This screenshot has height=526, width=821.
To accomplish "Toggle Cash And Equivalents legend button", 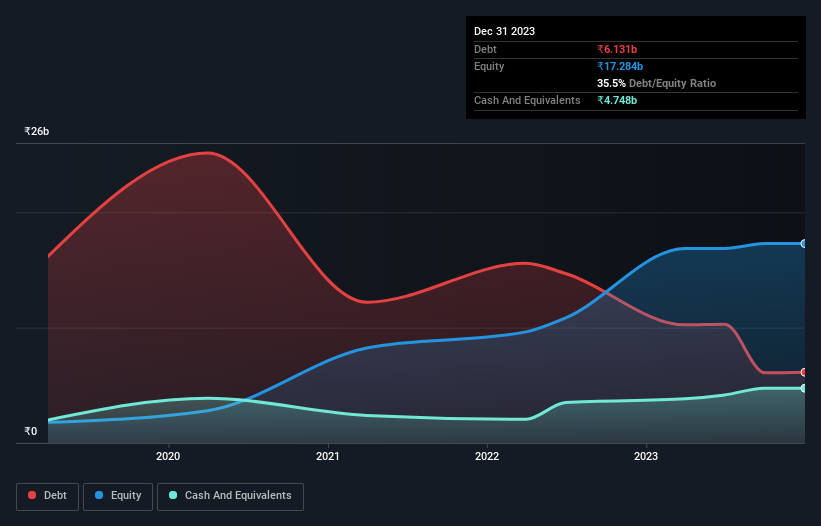I will 230,496.
